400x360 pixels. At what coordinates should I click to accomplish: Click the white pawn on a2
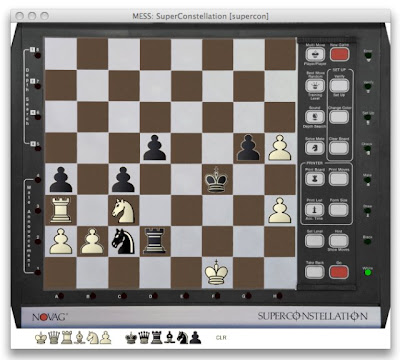pyautogui.click(x=61, y=241)
